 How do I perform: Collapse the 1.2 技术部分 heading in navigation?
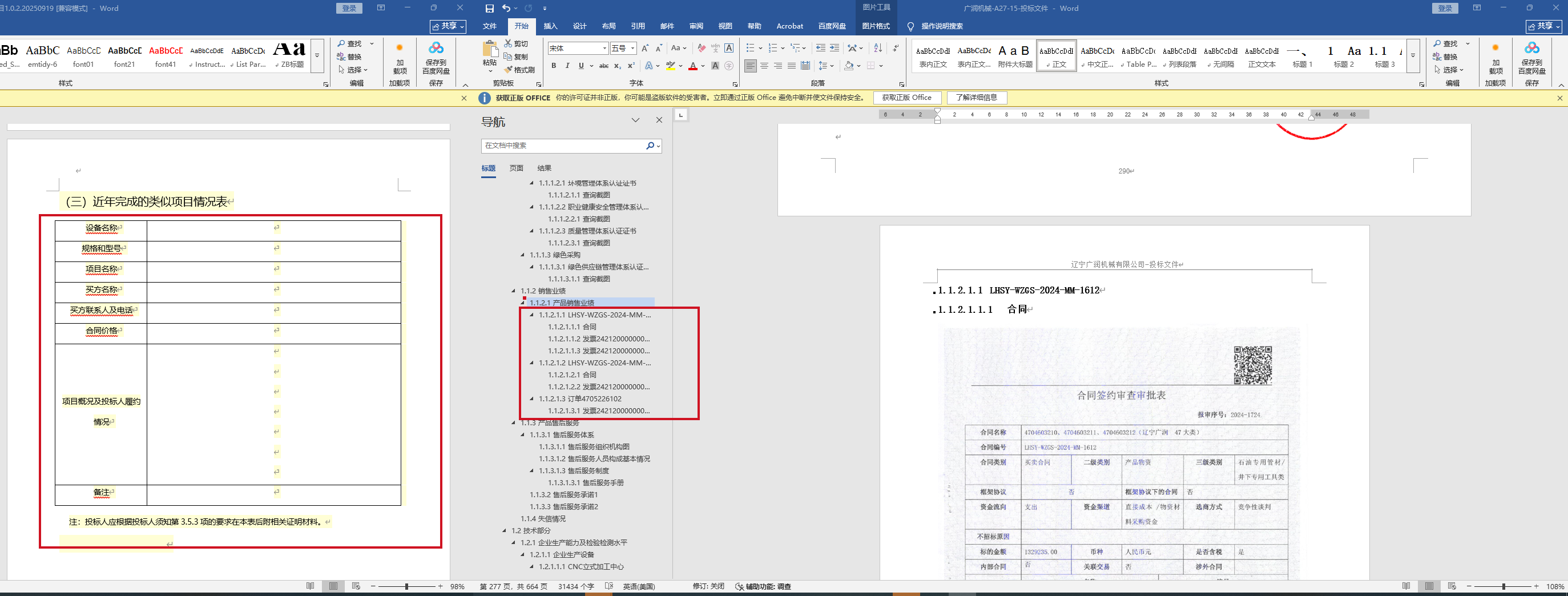[504, 531]
